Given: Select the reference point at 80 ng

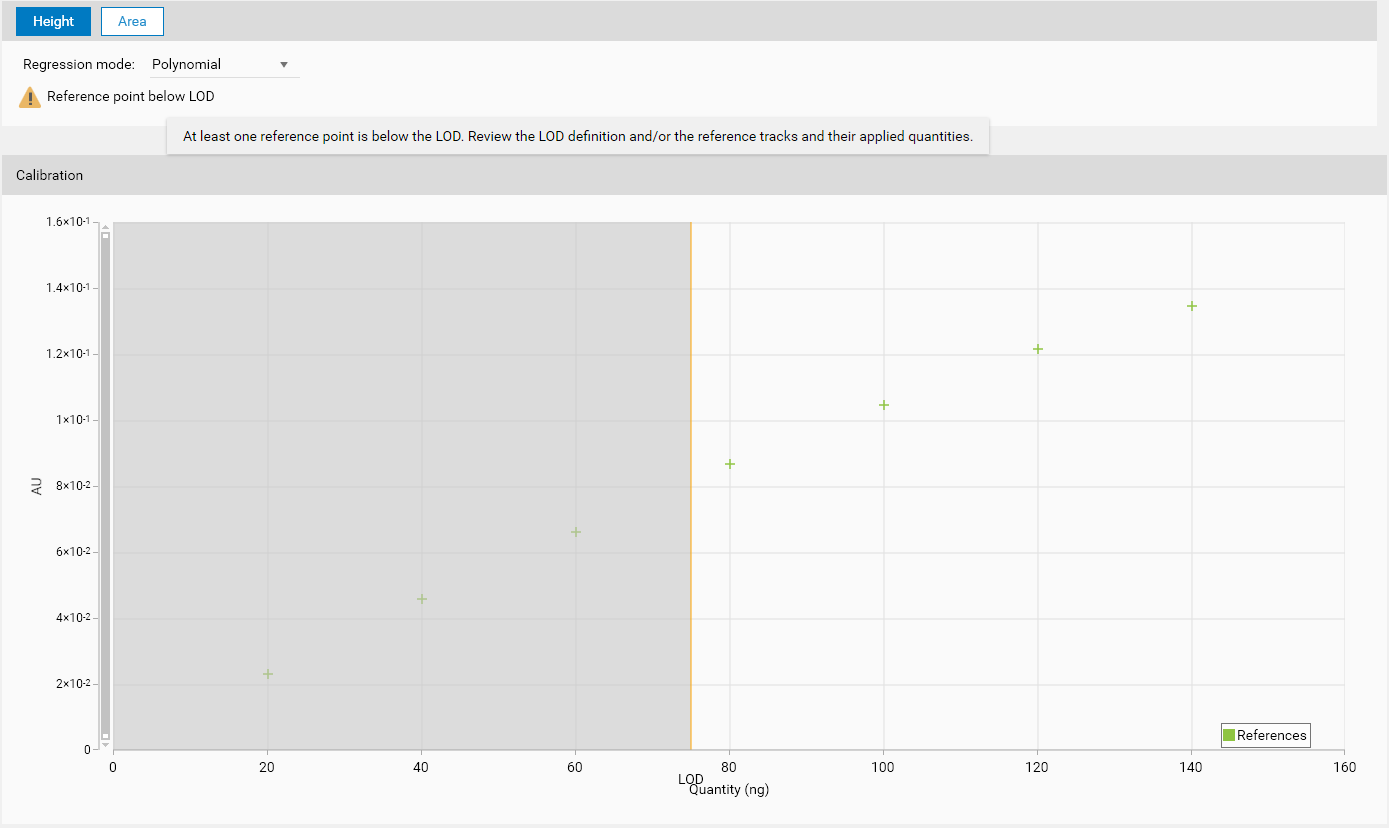Looking at the screenshot, I should tap(730, 464).
